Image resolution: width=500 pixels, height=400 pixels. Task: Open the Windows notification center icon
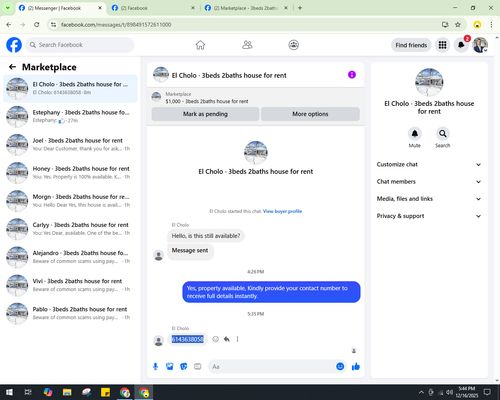[x=487, y=392]
